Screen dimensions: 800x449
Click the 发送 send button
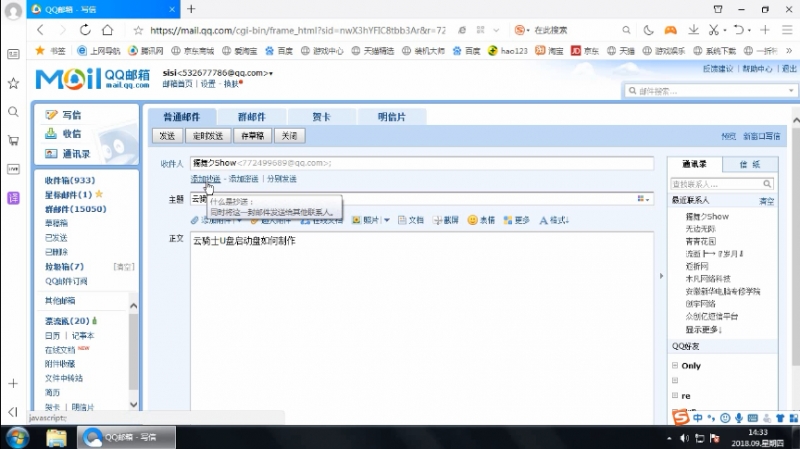point(167,136)
